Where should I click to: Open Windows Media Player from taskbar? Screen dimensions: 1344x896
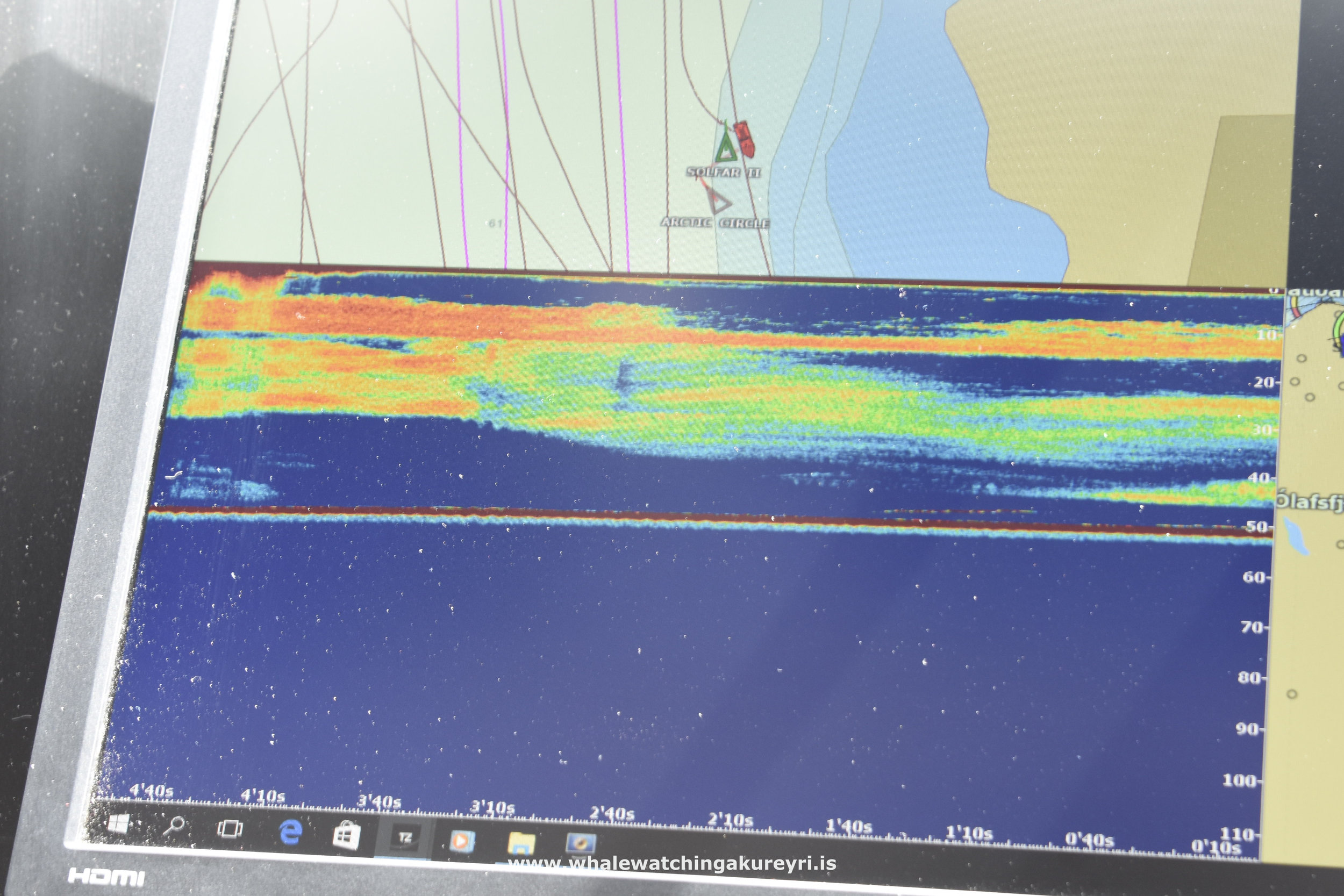pyautogui.click(x=461, y=841)
